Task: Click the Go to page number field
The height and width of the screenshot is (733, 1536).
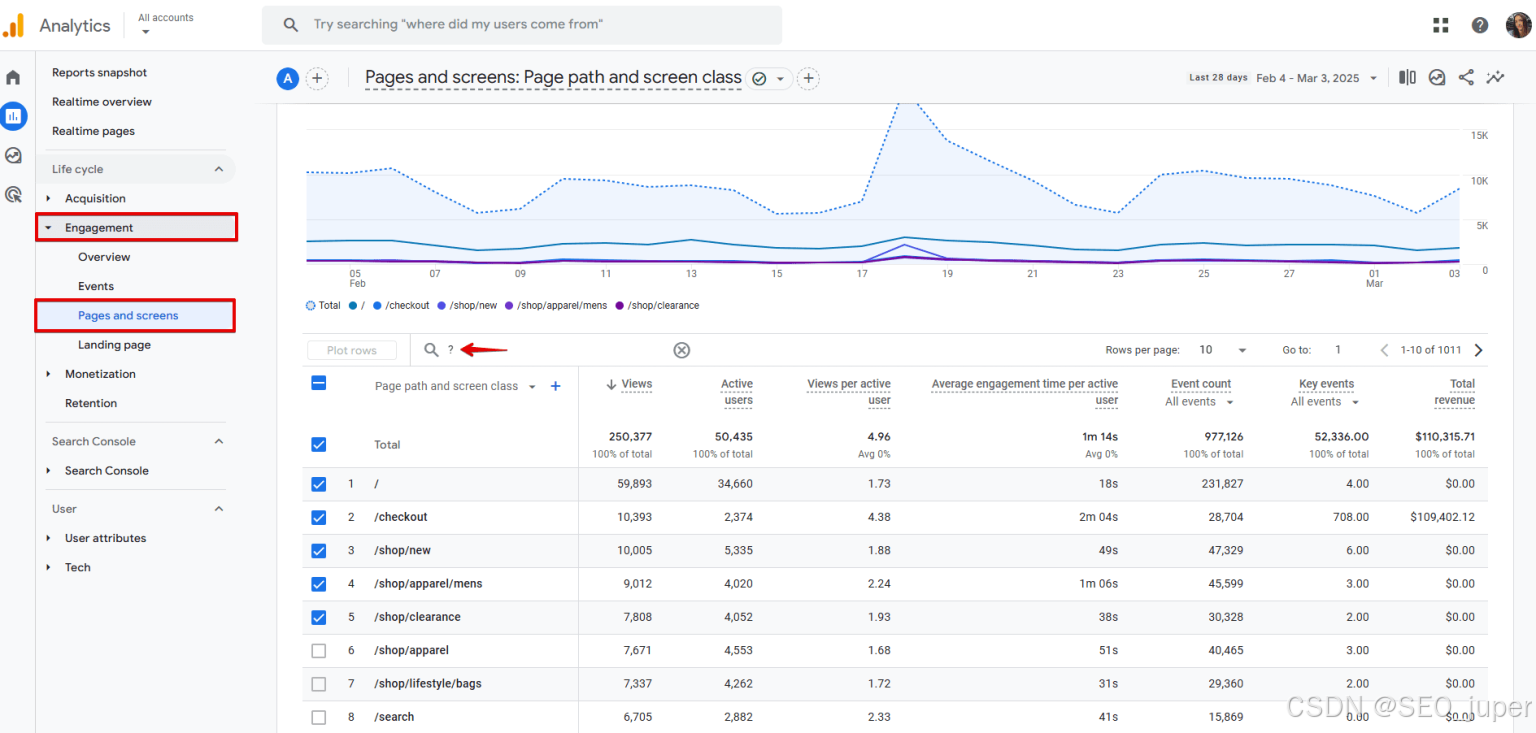Action: tap(1338, 350)
